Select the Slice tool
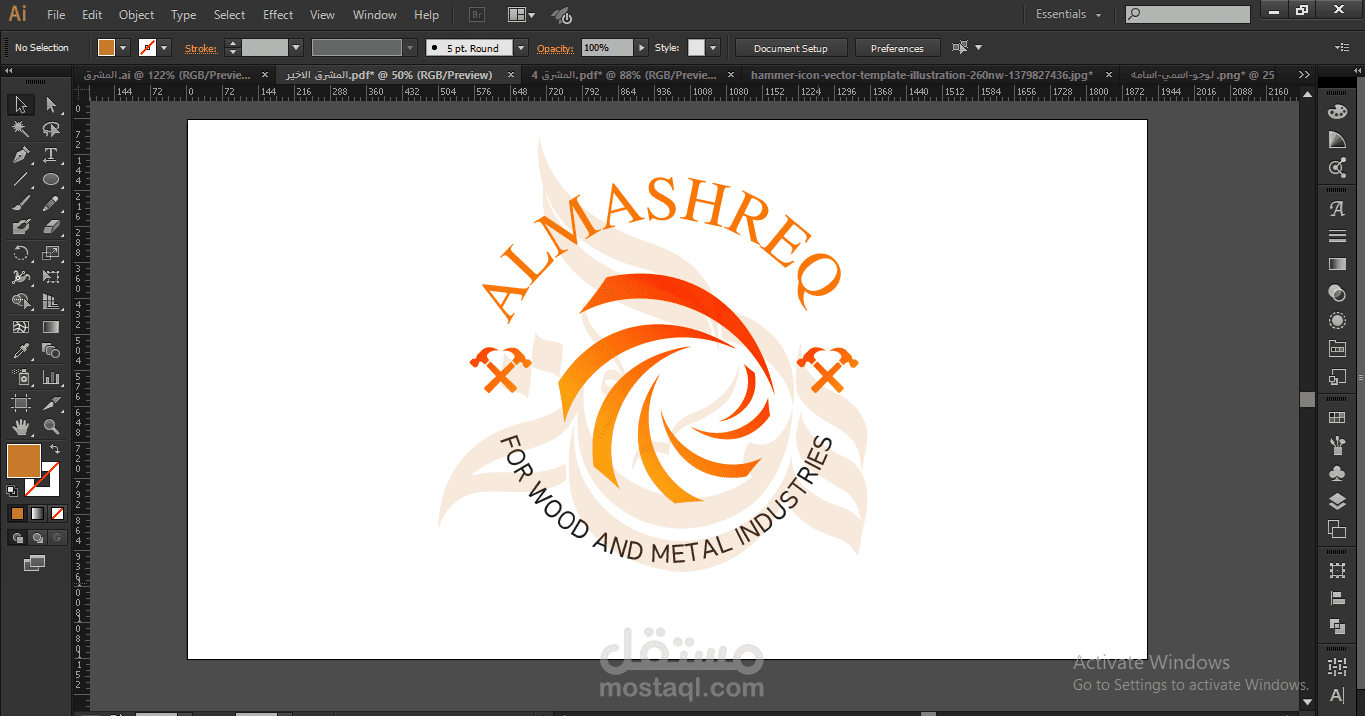This screenshot has width=1365, height=716. [51, 402]
